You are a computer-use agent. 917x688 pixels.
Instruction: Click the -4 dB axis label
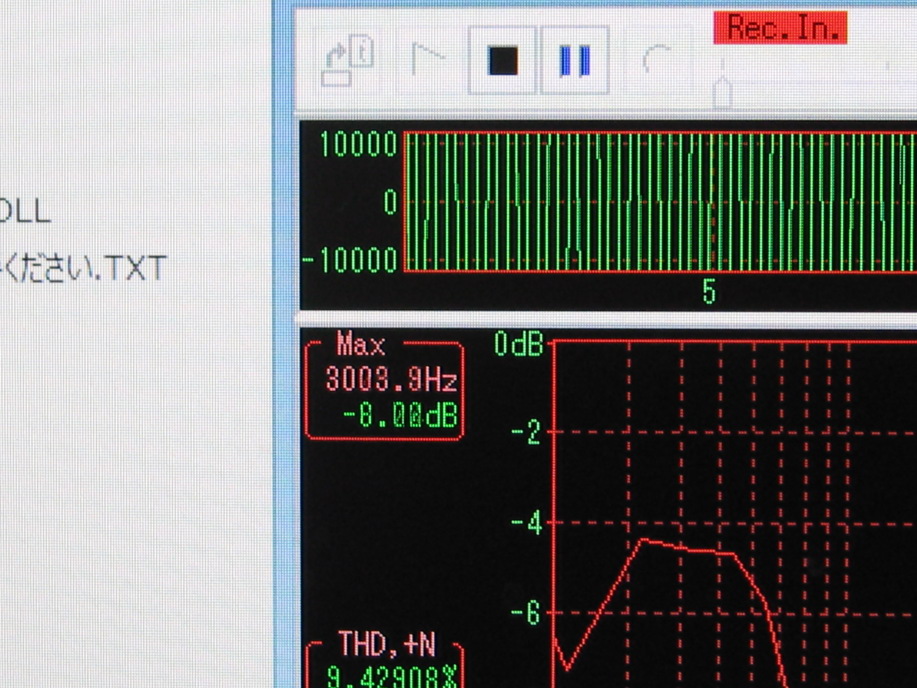[x=527, y=523]
